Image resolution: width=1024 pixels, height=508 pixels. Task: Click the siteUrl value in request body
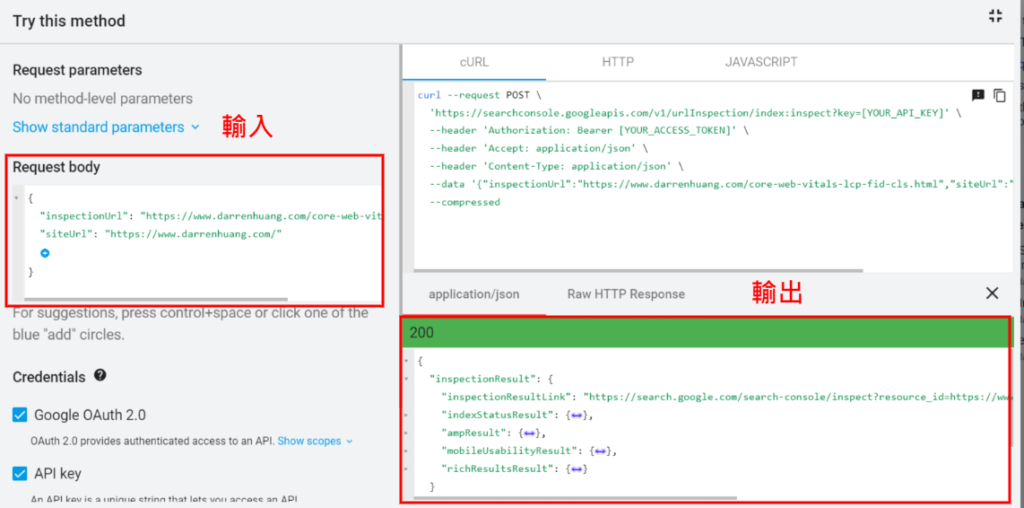click(x=193, y=234)
